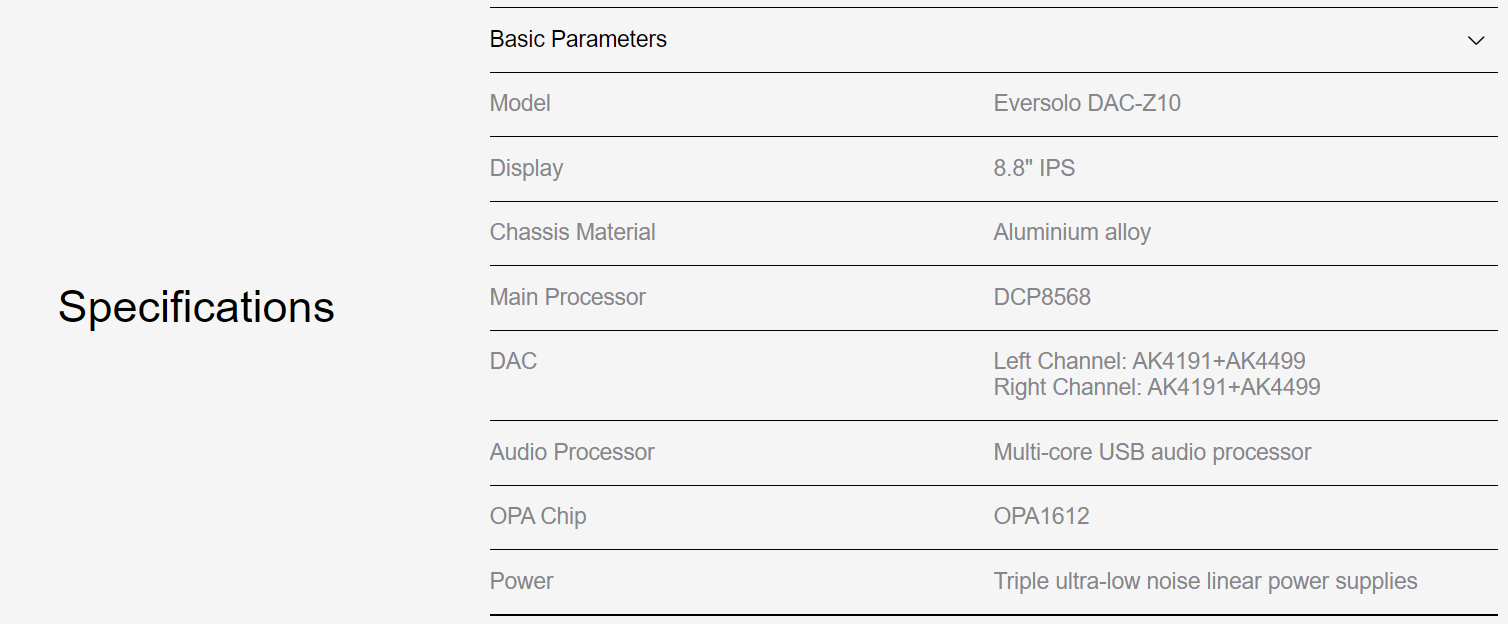Collapse the Basic Parameters chevron arrow
1508x624 pixels.
click(1476, 41)
